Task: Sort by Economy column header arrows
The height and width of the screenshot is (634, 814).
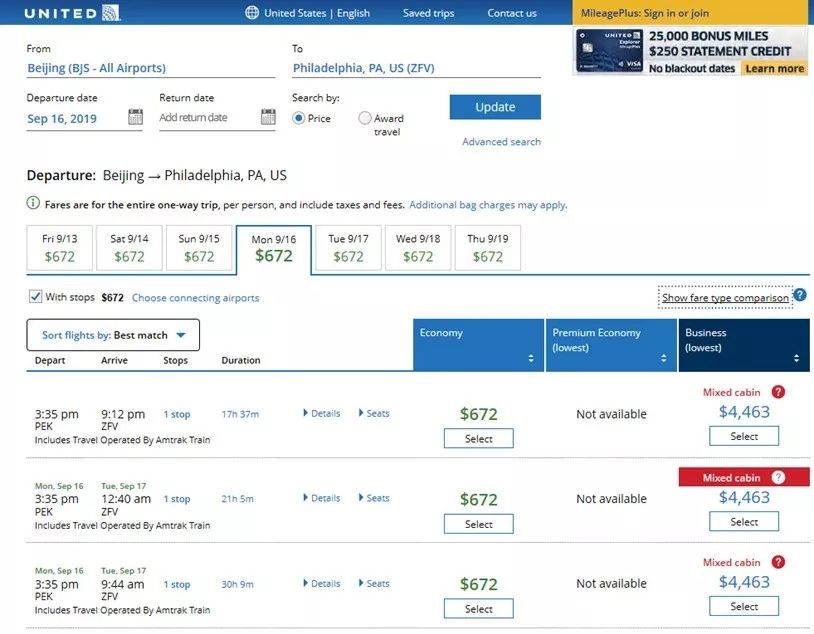Action: [531, 358]
